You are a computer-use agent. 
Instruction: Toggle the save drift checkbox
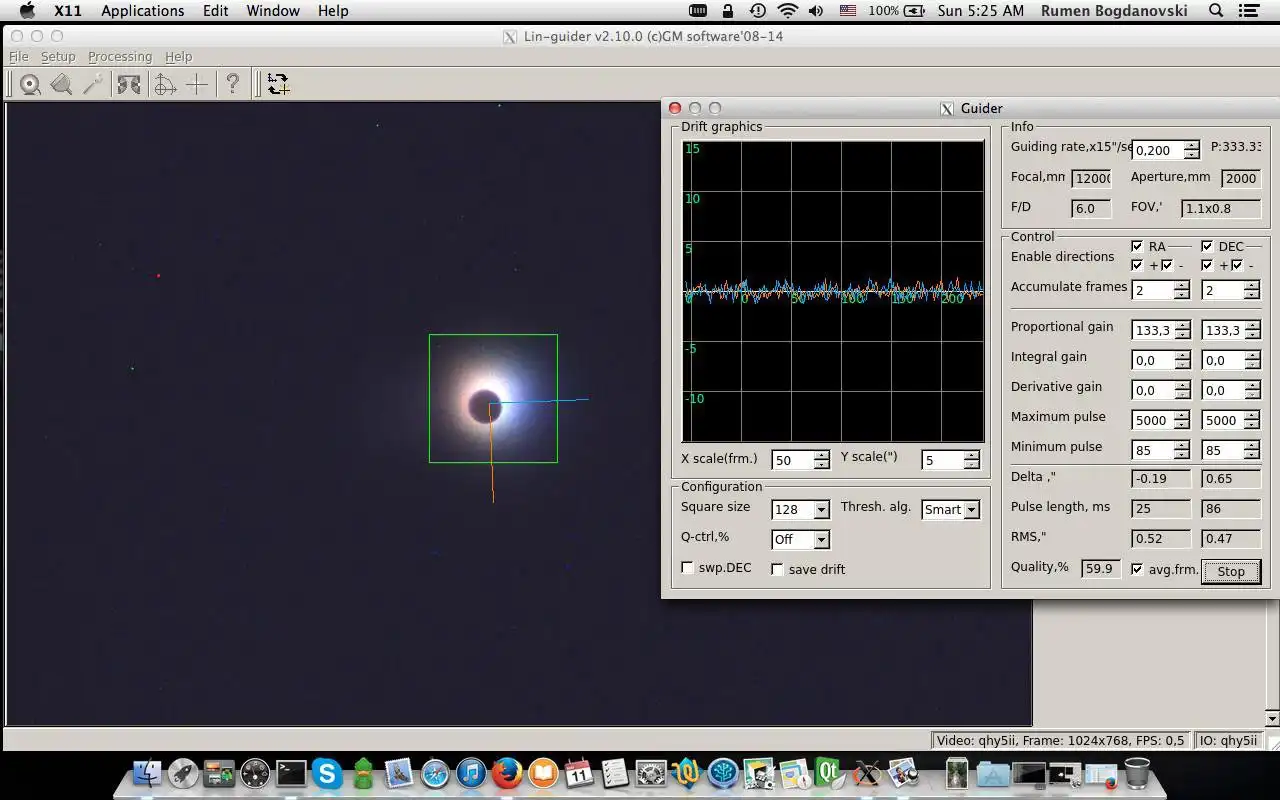777,569
